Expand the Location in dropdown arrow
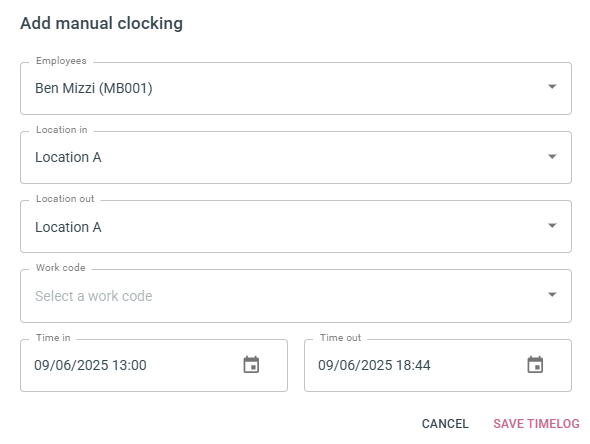 552,157
